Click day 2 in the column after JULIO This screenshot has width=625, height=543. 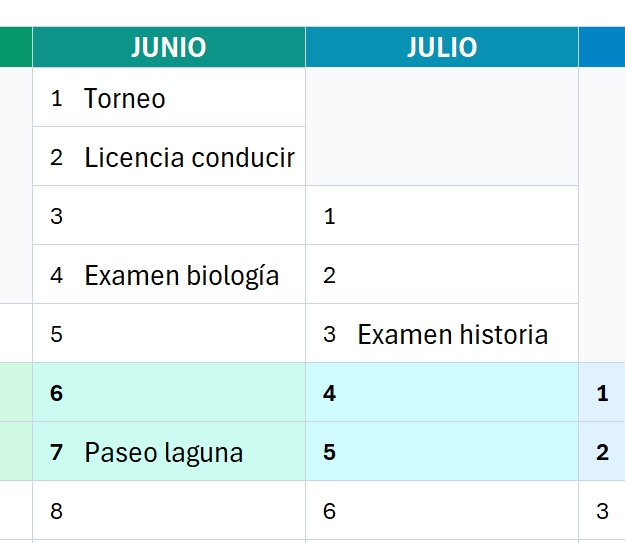coord(602,452)
